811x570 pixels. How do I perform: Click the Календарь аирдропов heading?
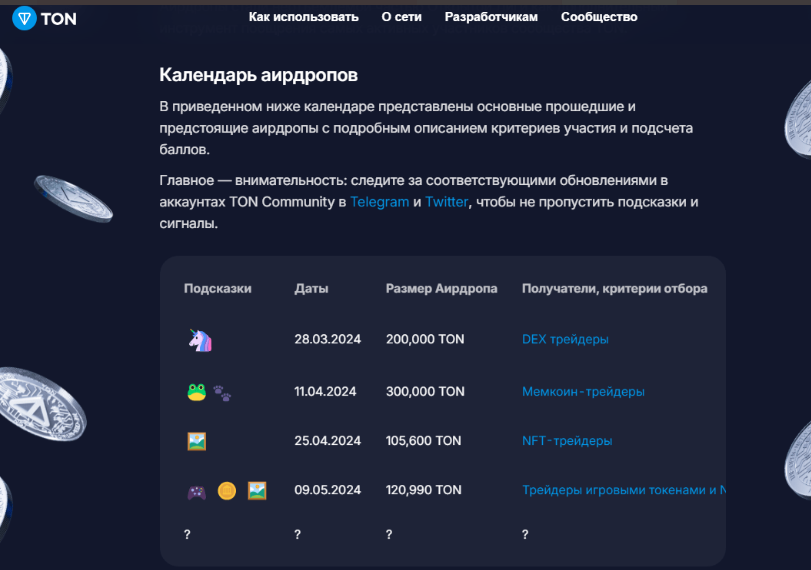(259, 75)
